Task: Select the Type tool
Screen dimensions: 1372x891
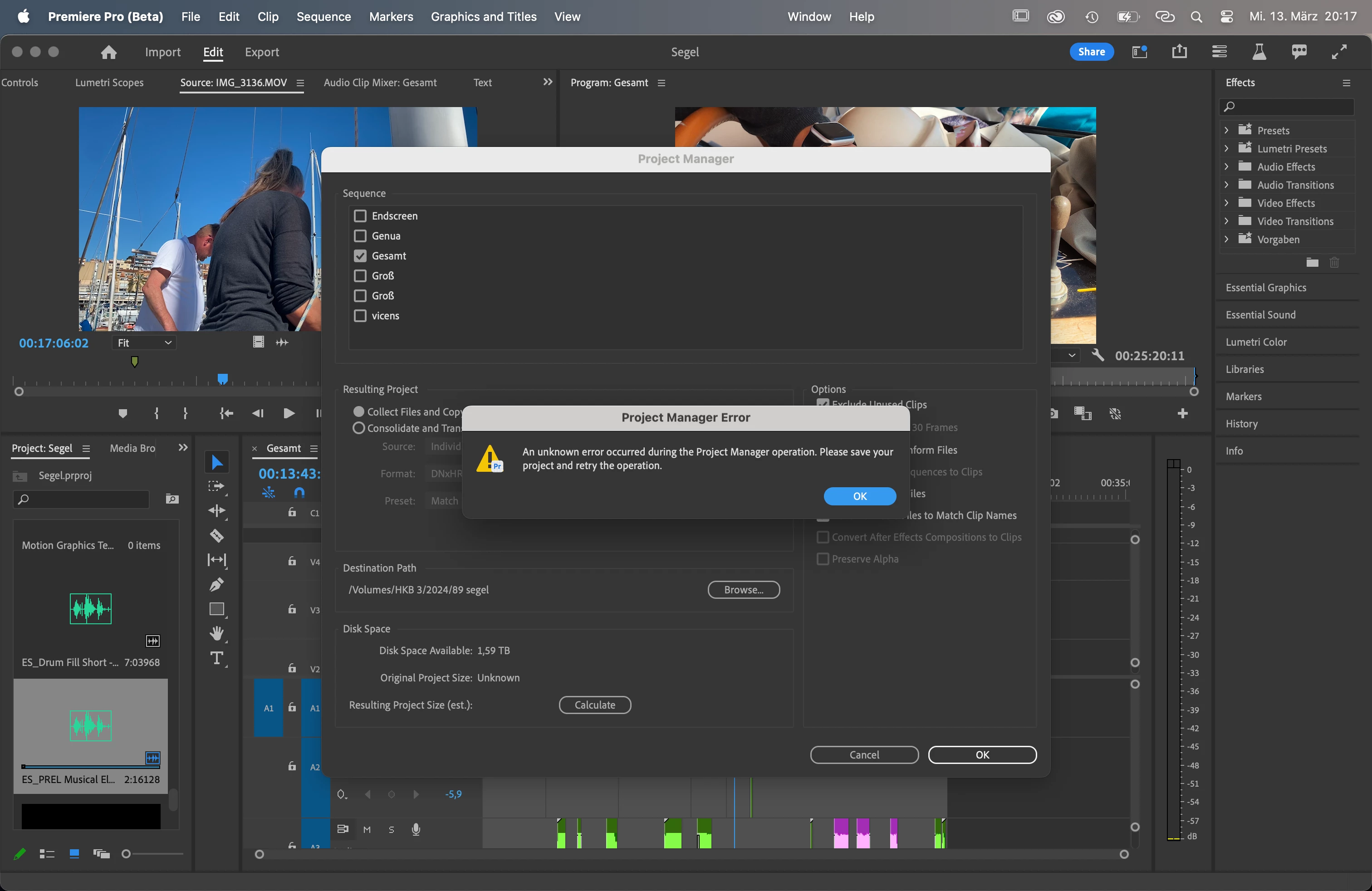Action: (x=217, y=658)
